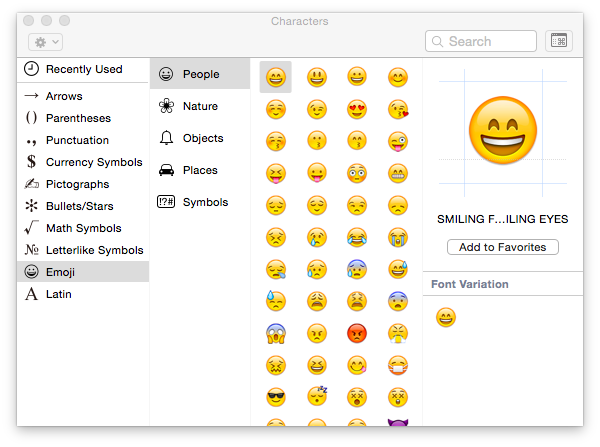Switch to the Objects emoji subcategory
The image size is (600, 447).
(x=203, y=138)
